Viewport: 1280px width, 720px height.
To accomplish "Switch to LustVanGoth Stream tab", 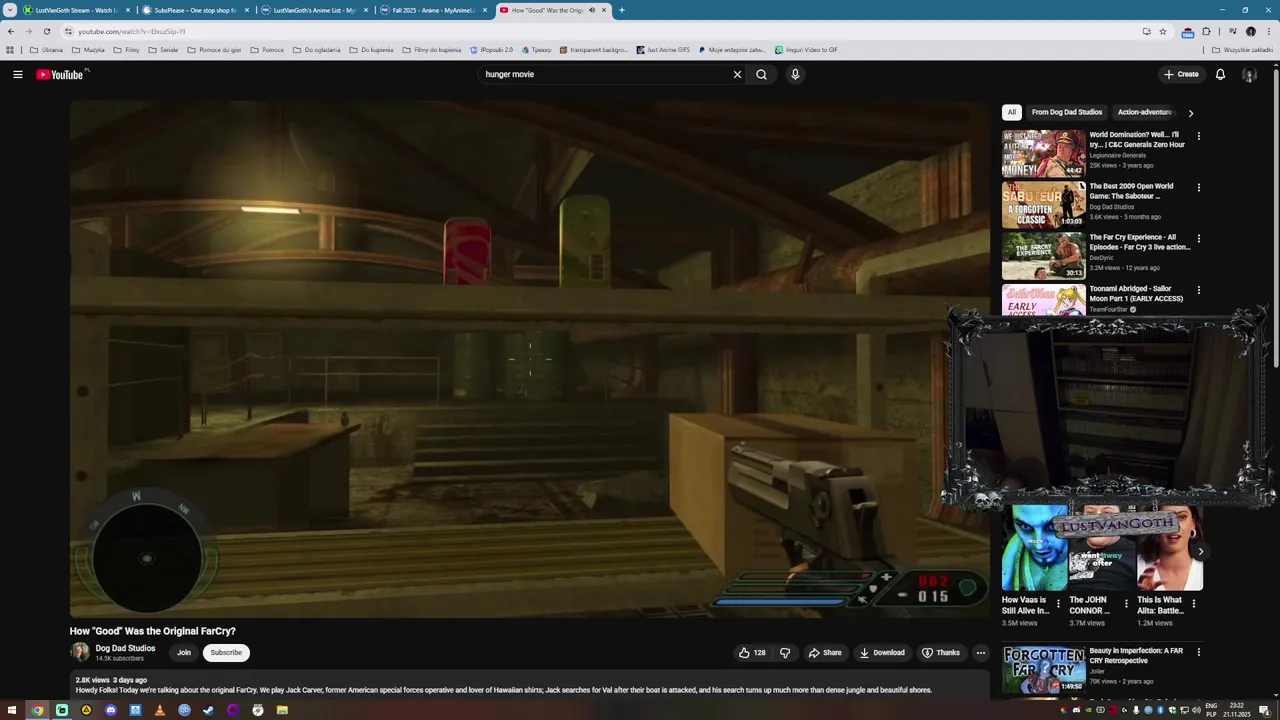I will click(x=76, y=10).
